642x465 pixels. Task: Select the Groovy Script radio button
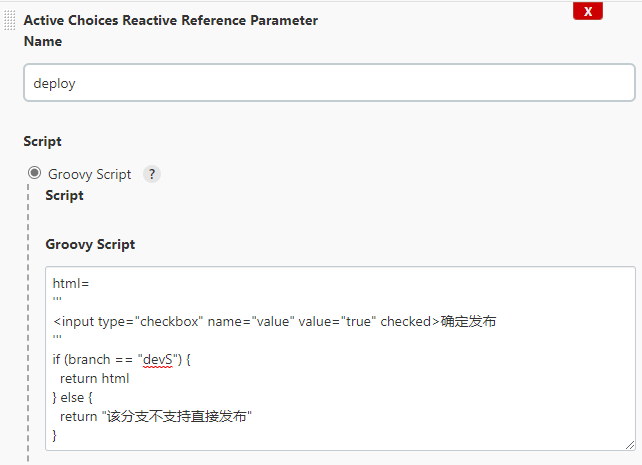34,173
